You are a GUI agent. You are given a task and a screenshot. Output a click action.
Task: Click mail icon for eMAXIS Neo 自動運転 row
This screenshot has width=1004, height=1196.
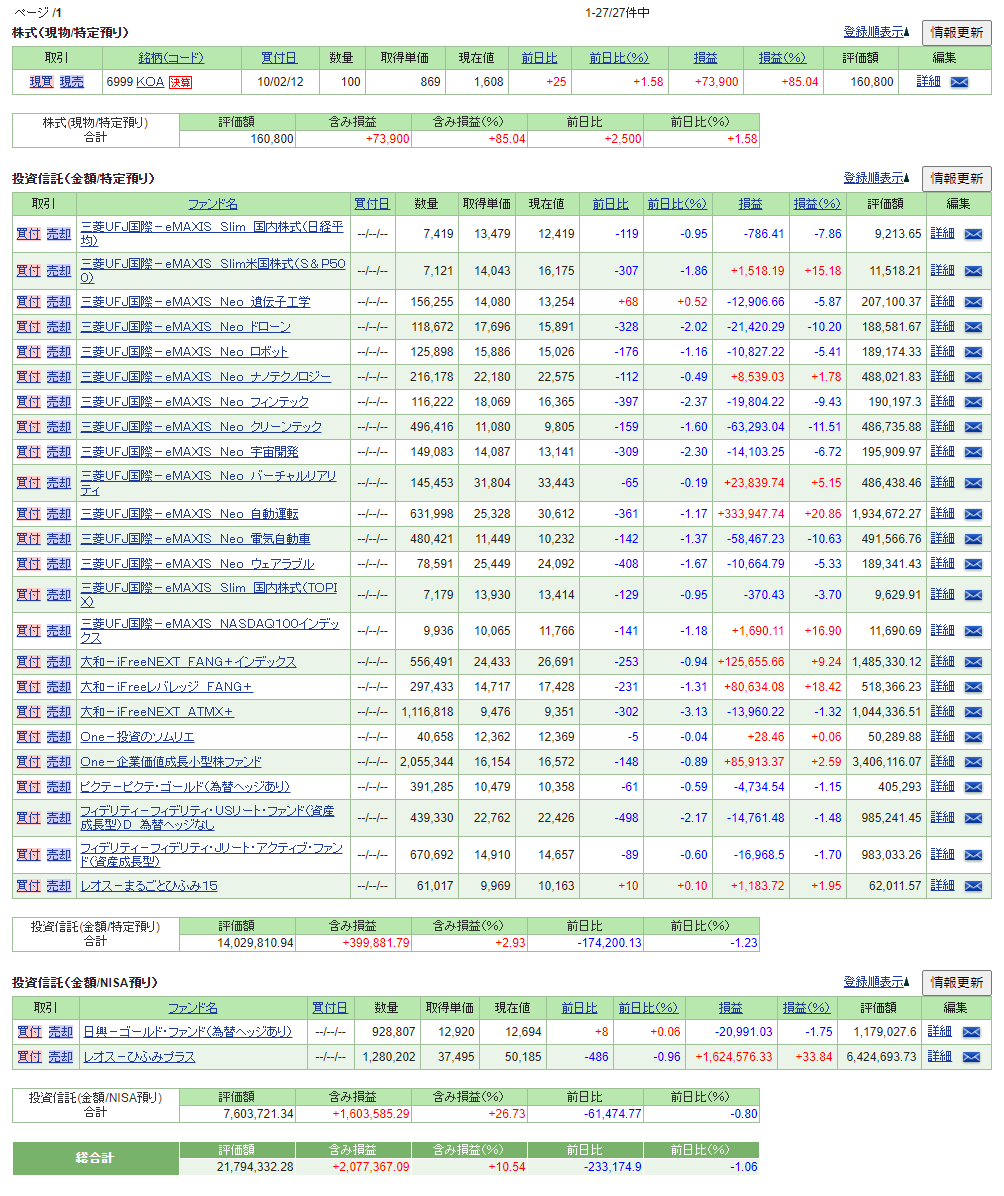click(x=973, y=514)
